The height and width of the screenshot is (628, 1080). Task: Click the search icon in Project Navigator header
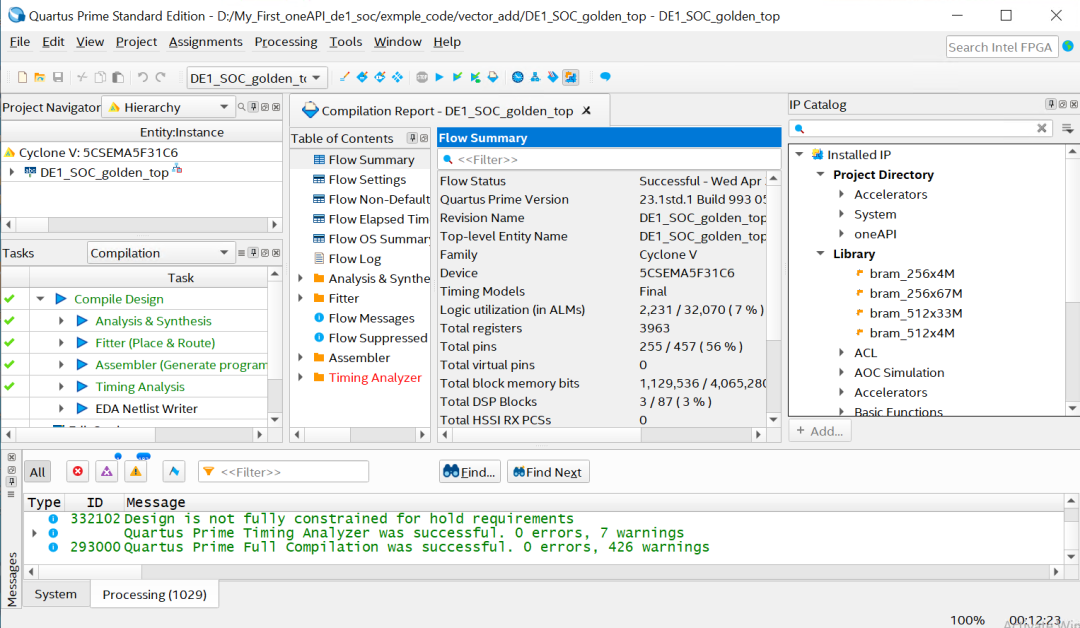tap(242, 107)
